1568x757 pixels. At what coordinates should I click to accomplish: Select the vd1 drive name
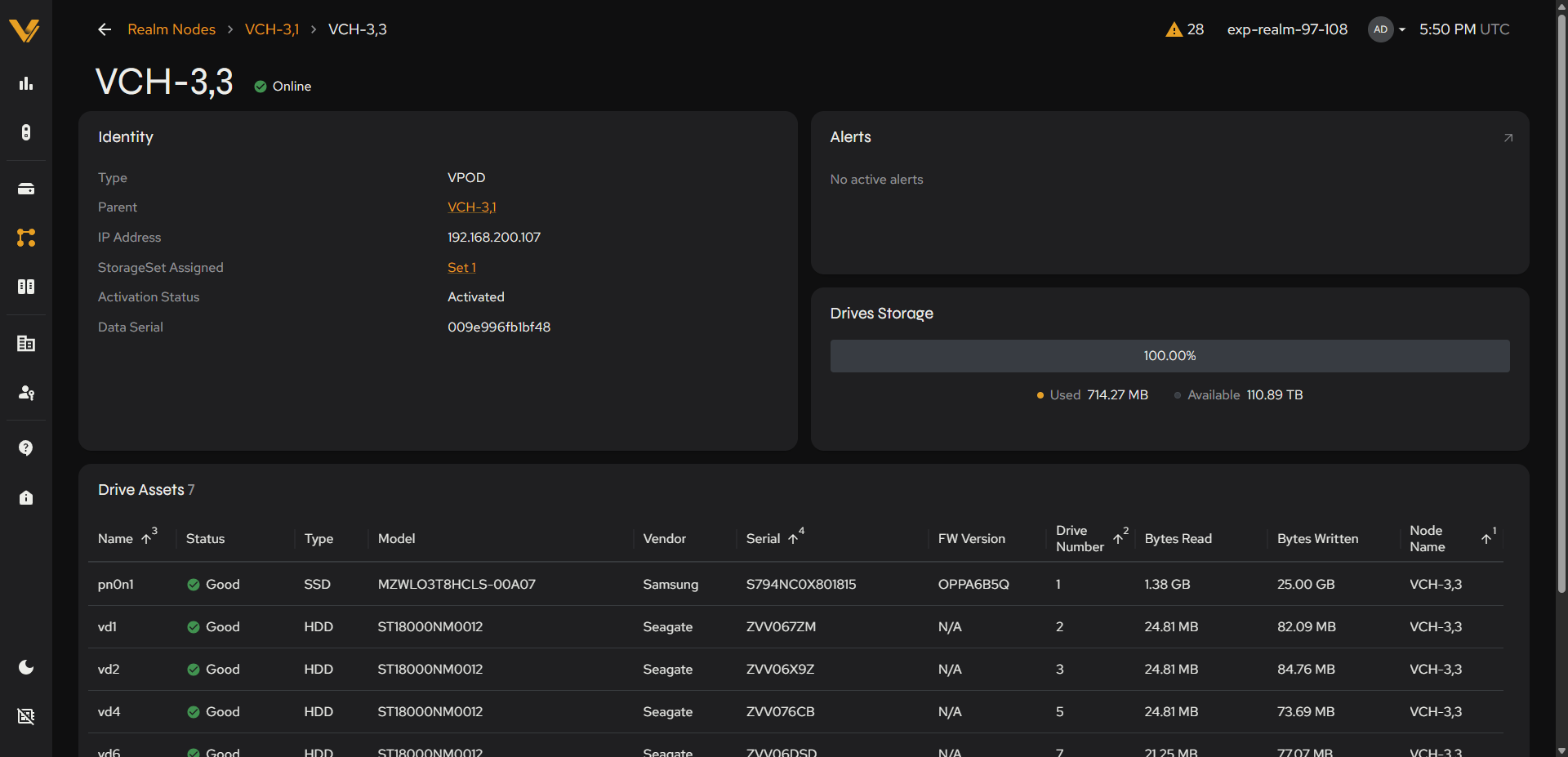(x=107, y=627)
